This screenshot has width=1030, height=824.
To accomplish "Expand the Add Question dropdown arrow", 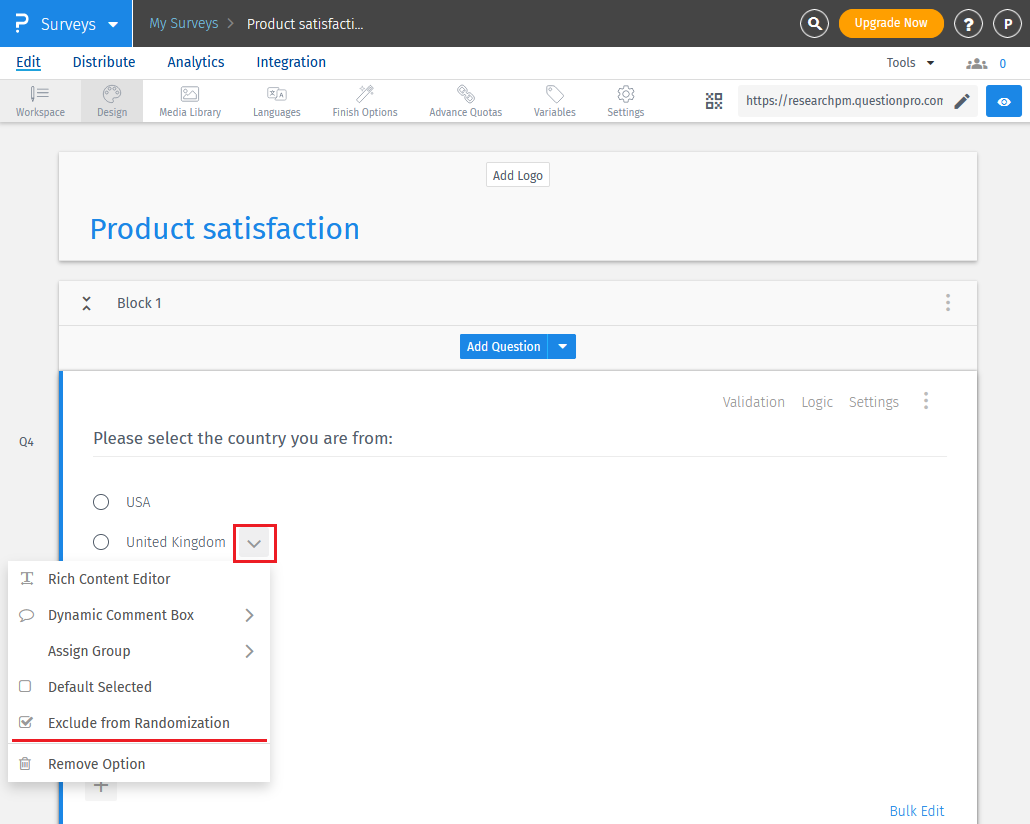I will pos(562,347).
